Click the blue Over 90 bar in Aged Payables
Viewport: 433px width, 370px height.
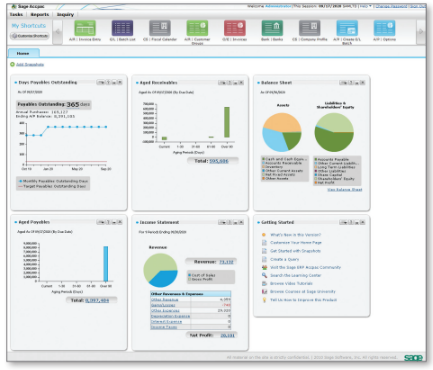coord(106,264)
